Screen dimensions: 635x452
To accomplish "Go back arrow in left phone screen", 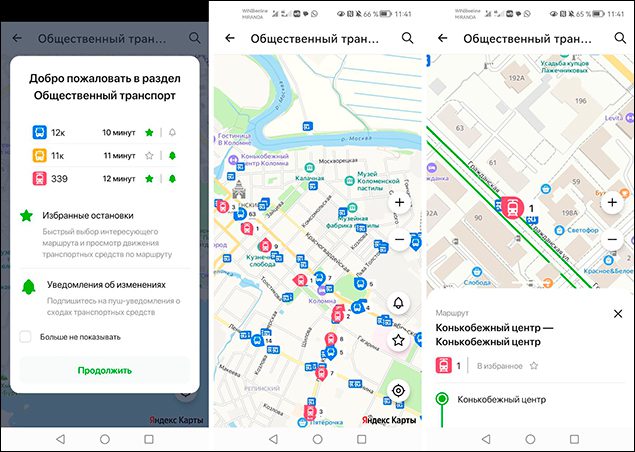I will tap(17, 38).
